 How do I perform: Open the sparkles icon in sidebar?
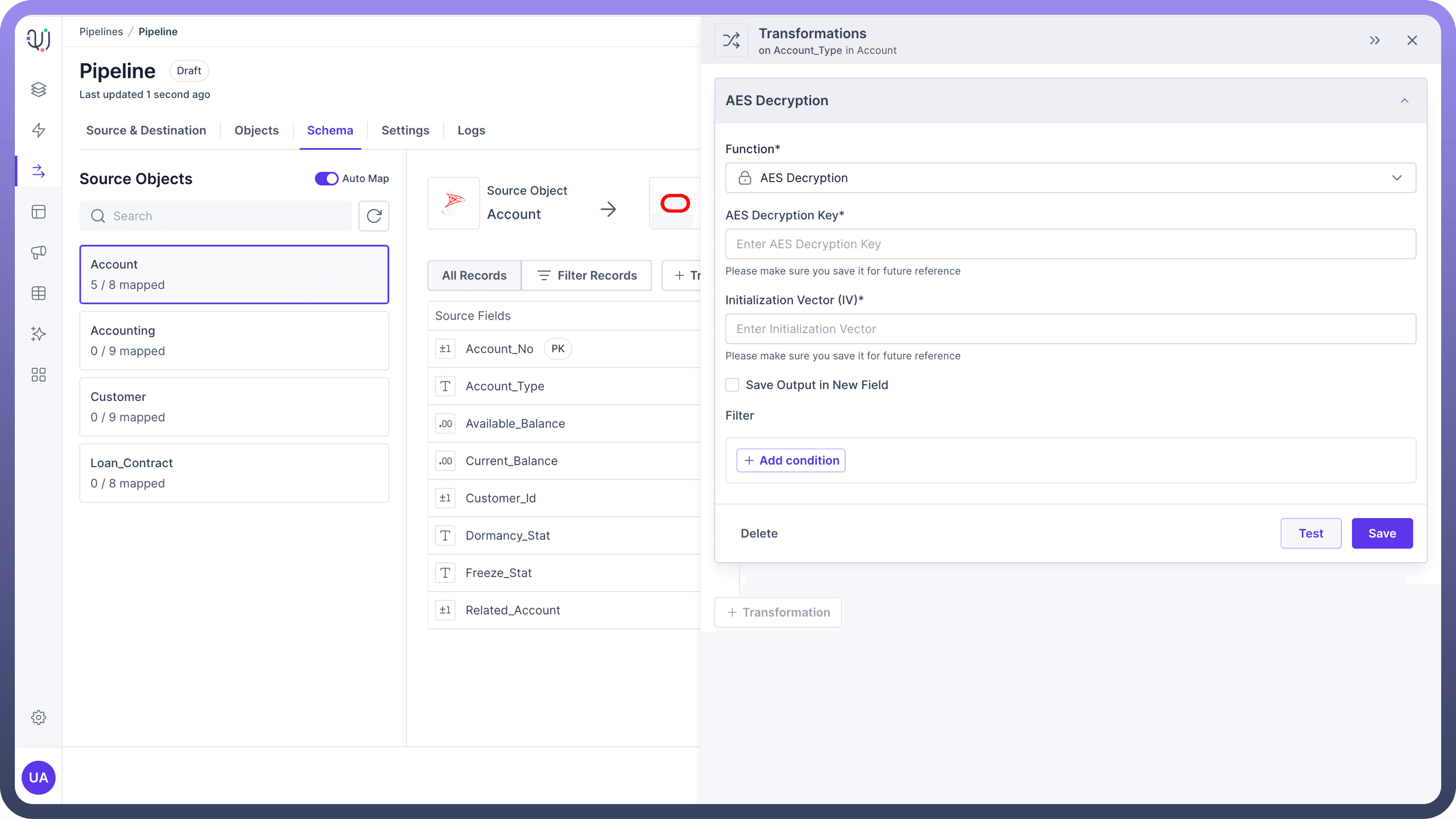(x=38, y=334)
